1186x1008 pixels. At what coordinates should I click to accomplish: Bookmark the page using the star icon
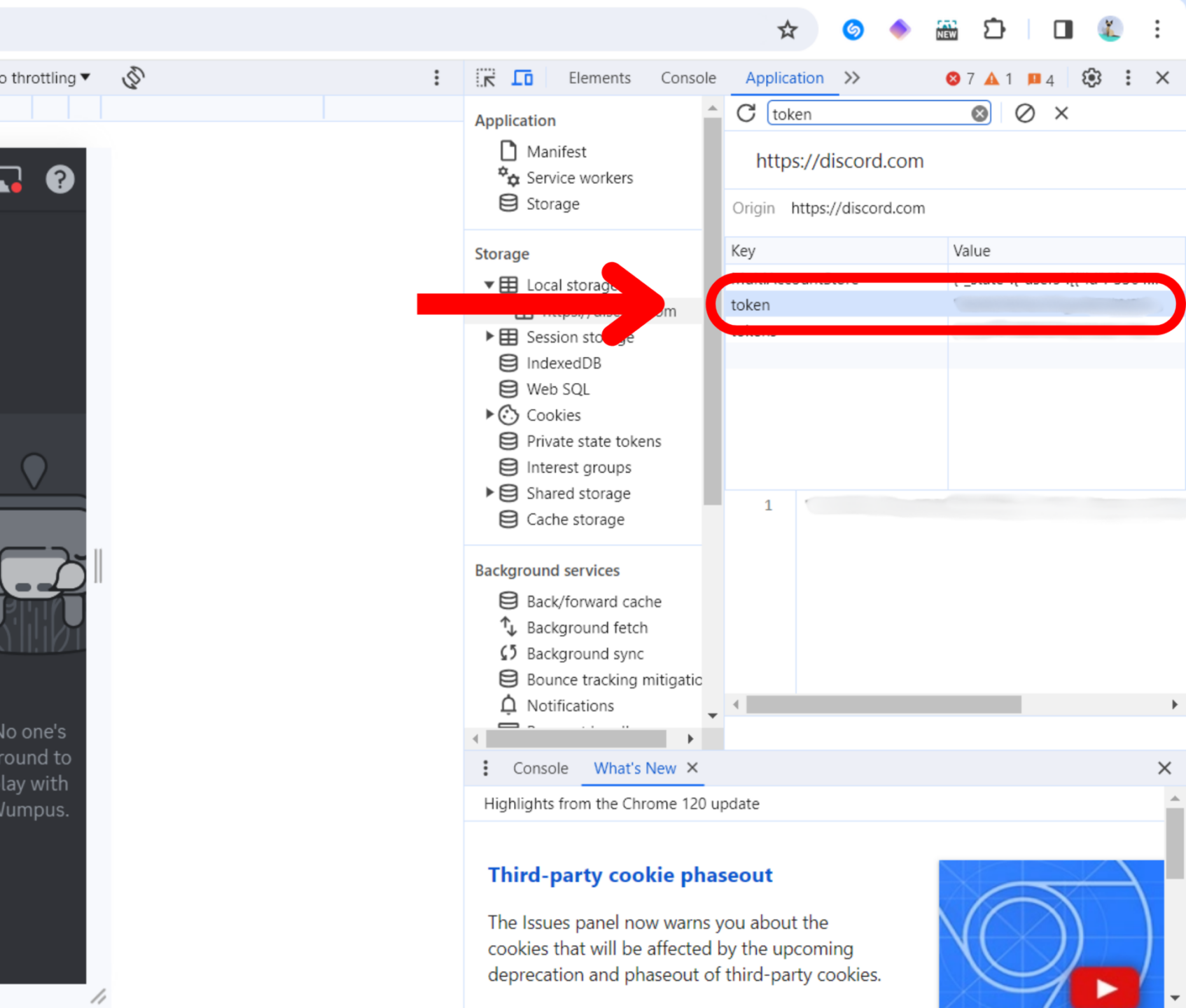click(x=787, y=30)
